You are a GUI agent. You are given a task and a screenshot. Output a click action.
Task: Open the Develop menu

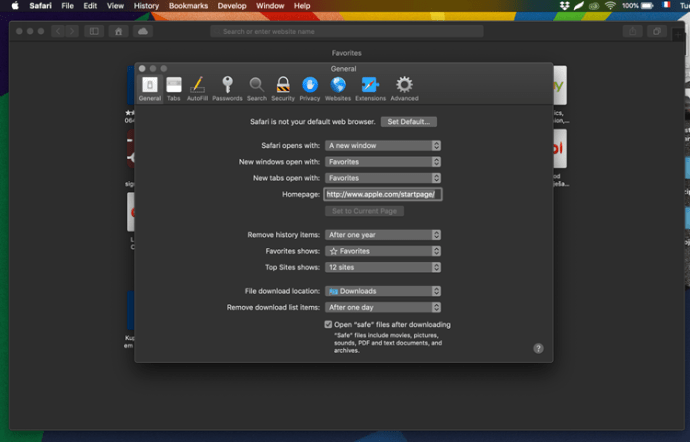pyautogui.click(x=232, y=6)
